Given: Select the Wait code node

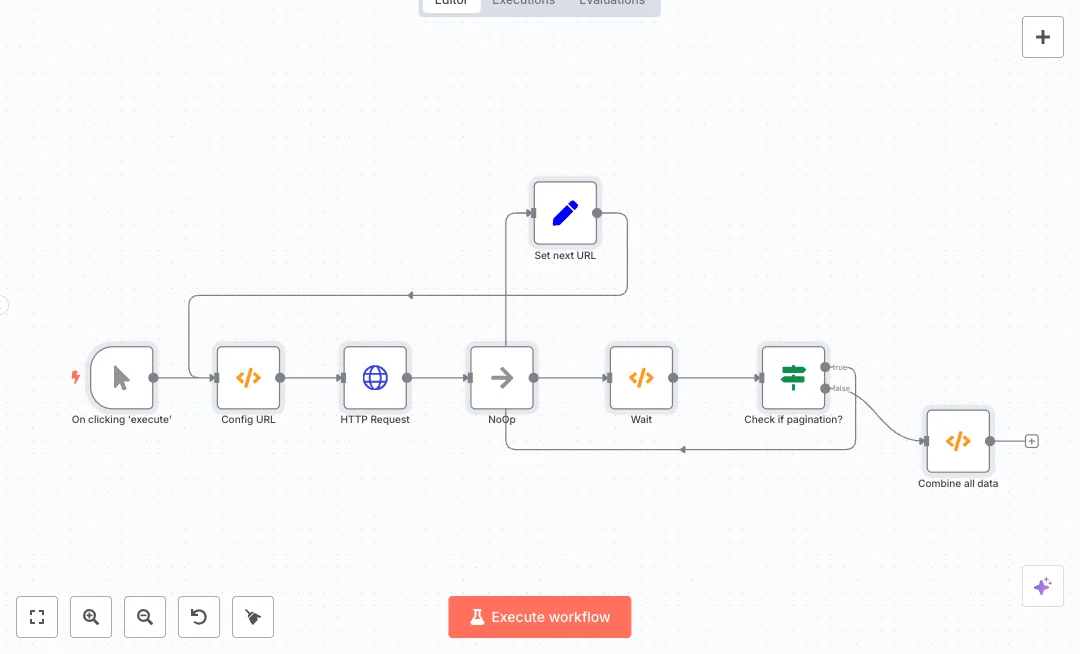Looking at the screenshot, I should click(641, 378).
